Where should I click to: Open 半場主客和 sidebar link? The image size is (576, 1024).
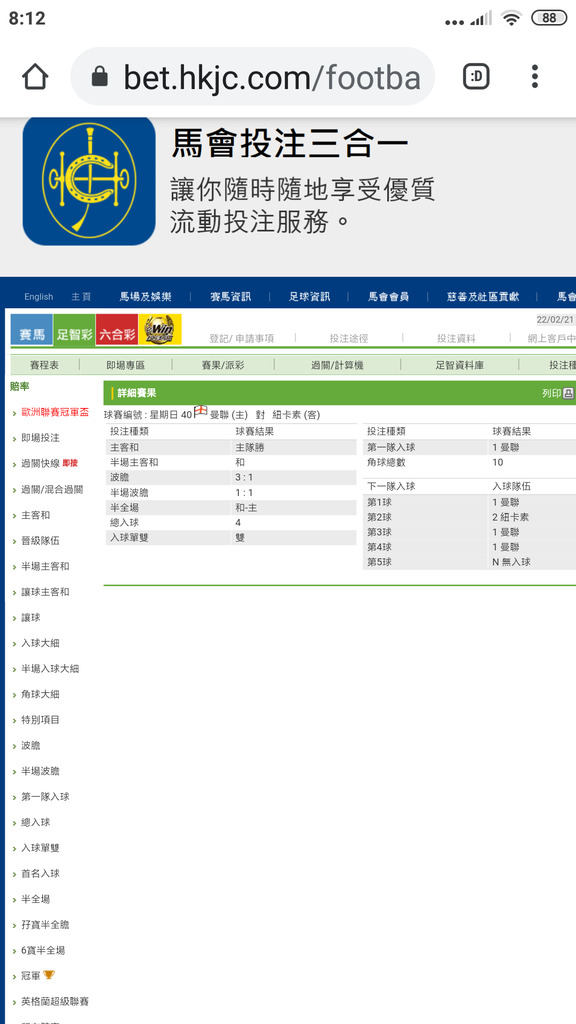pos(45,566)
